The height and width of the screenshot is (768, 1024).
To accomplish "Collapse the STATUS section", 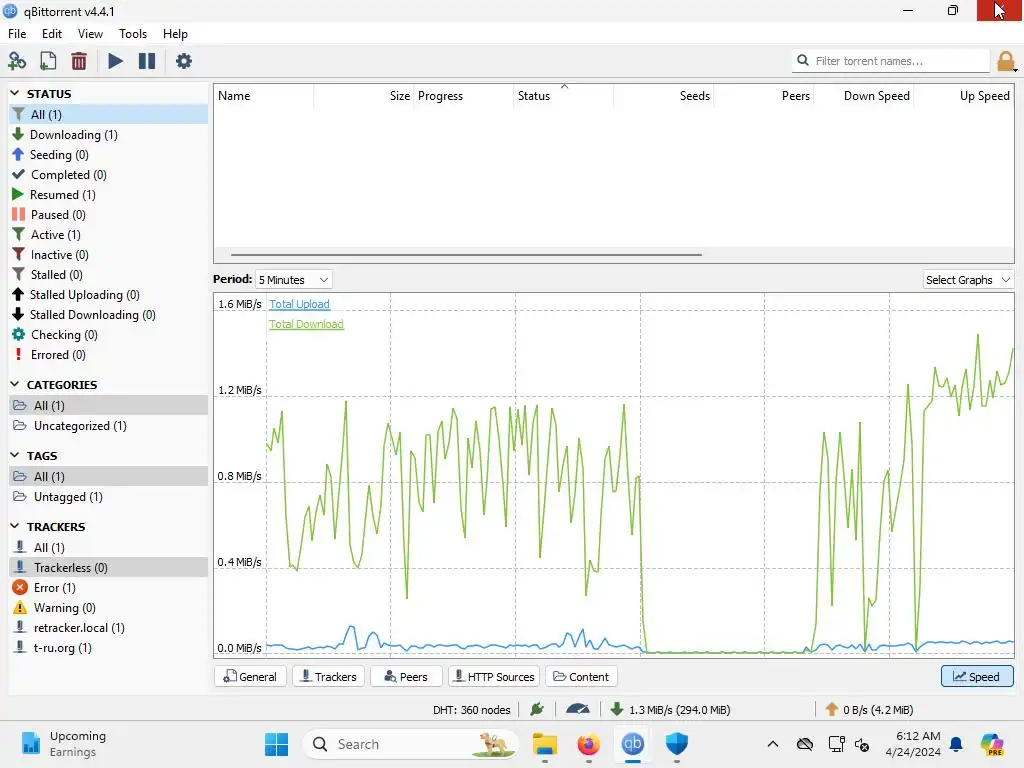I will pyautogui.click(x=15, y=93).
